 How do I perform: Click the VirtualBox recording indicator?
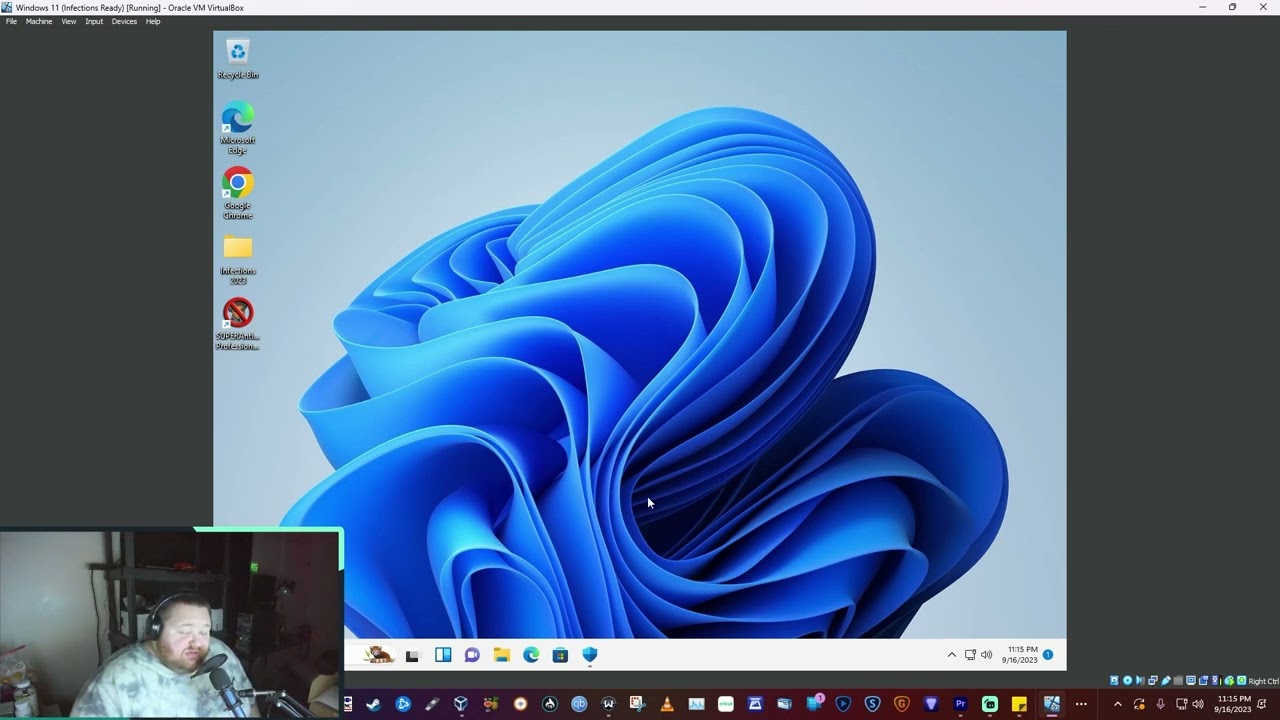click(x=1203, y=681)
